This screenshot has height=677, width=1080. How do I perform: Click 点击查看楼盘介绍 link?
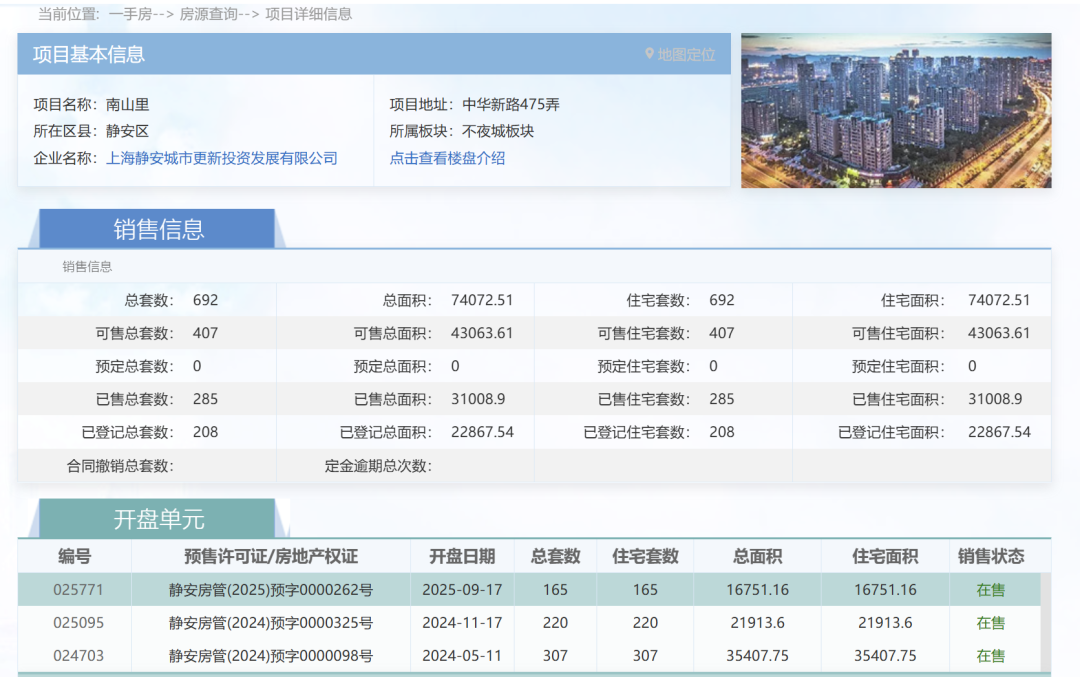[x=447, y=158]
